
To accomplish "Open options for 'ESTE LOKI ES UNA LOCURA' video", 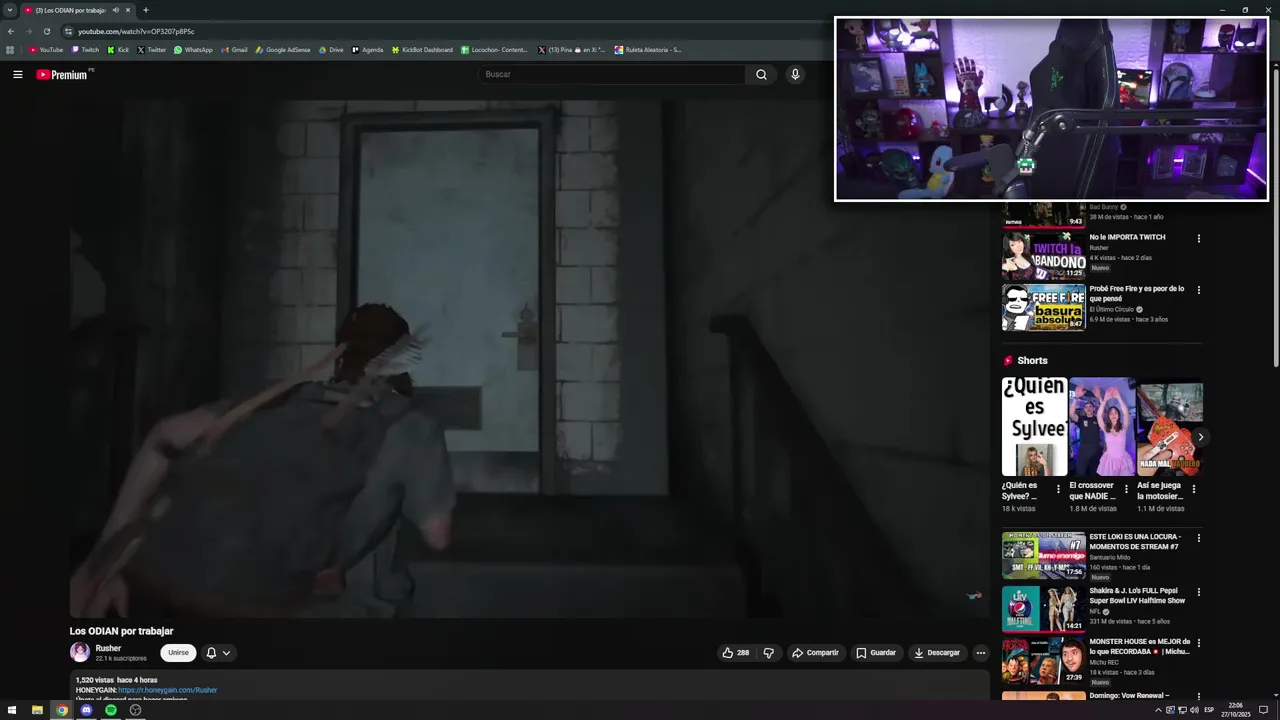I will pos(1198,538).
